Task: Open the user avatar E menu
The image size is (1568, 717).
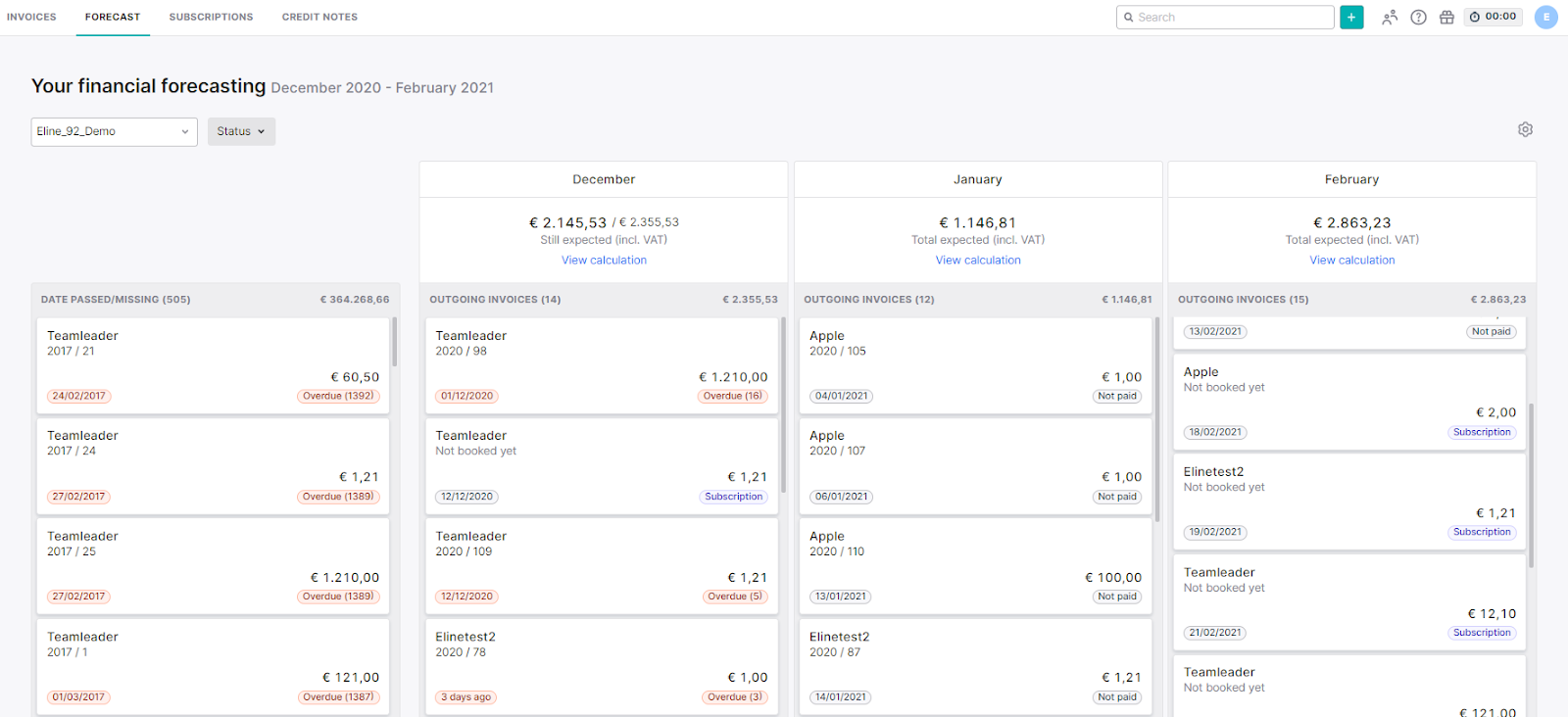Action: click(1546, 17)
